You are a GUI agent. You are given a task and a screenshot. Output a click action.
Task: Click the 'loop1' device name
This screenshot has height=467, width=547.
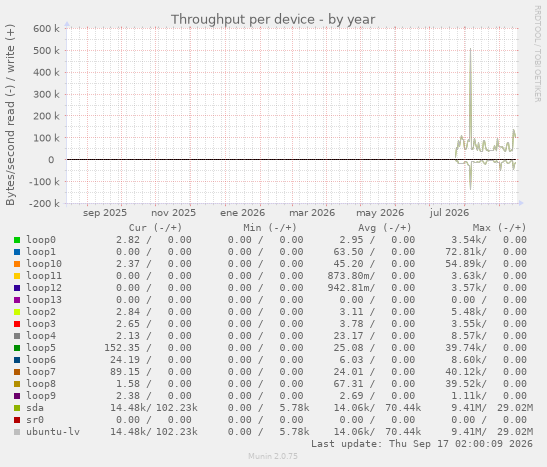(x=41, y=252)
